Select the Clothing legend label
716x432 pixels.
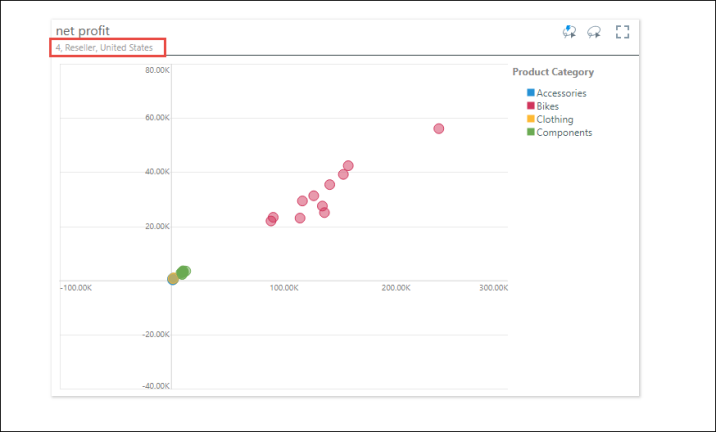coord(555,119)
